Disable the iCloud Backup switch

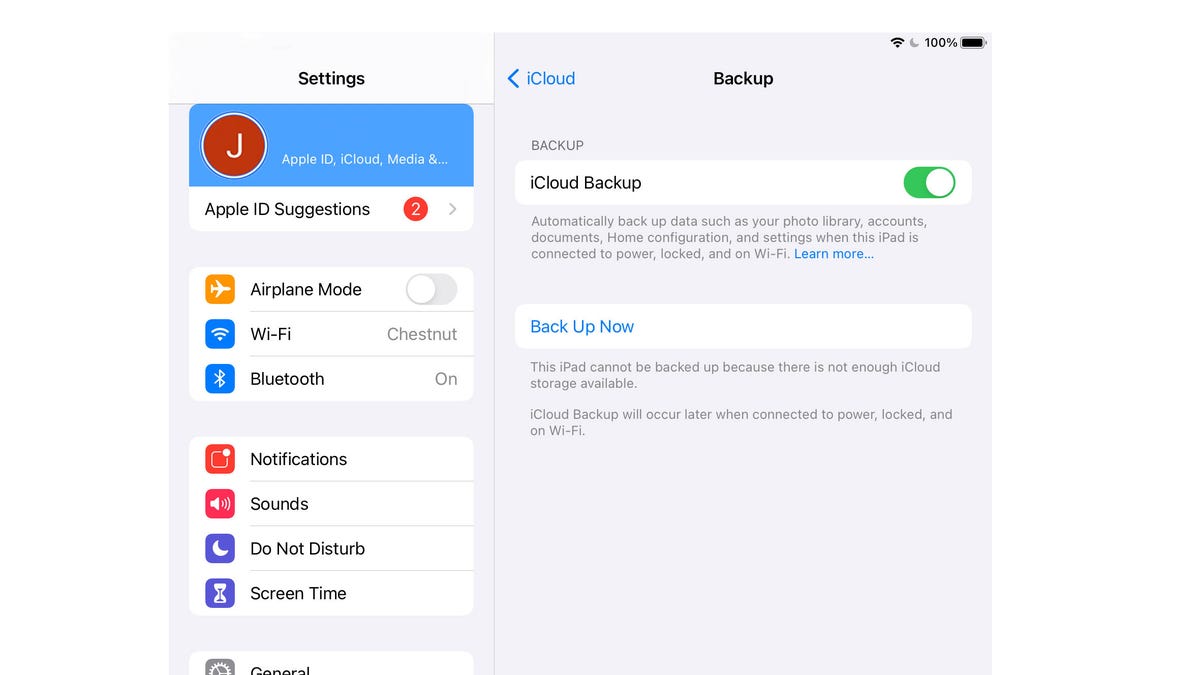click(x=929, y=183)
